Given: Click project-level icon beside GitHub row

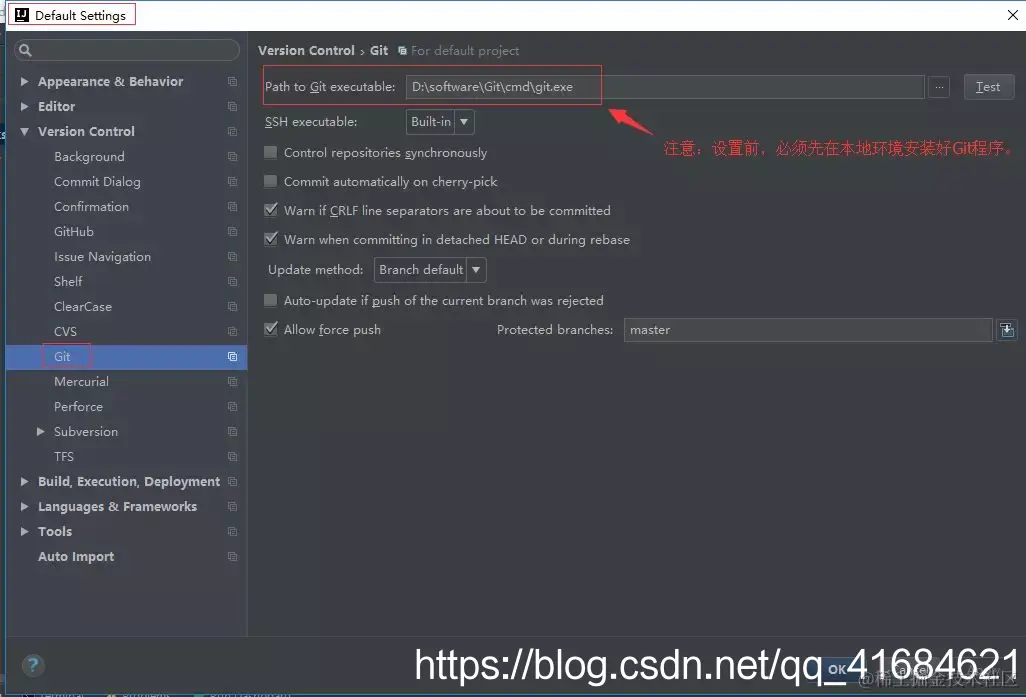Looking at the screenshot, I should tap(232, 232).
